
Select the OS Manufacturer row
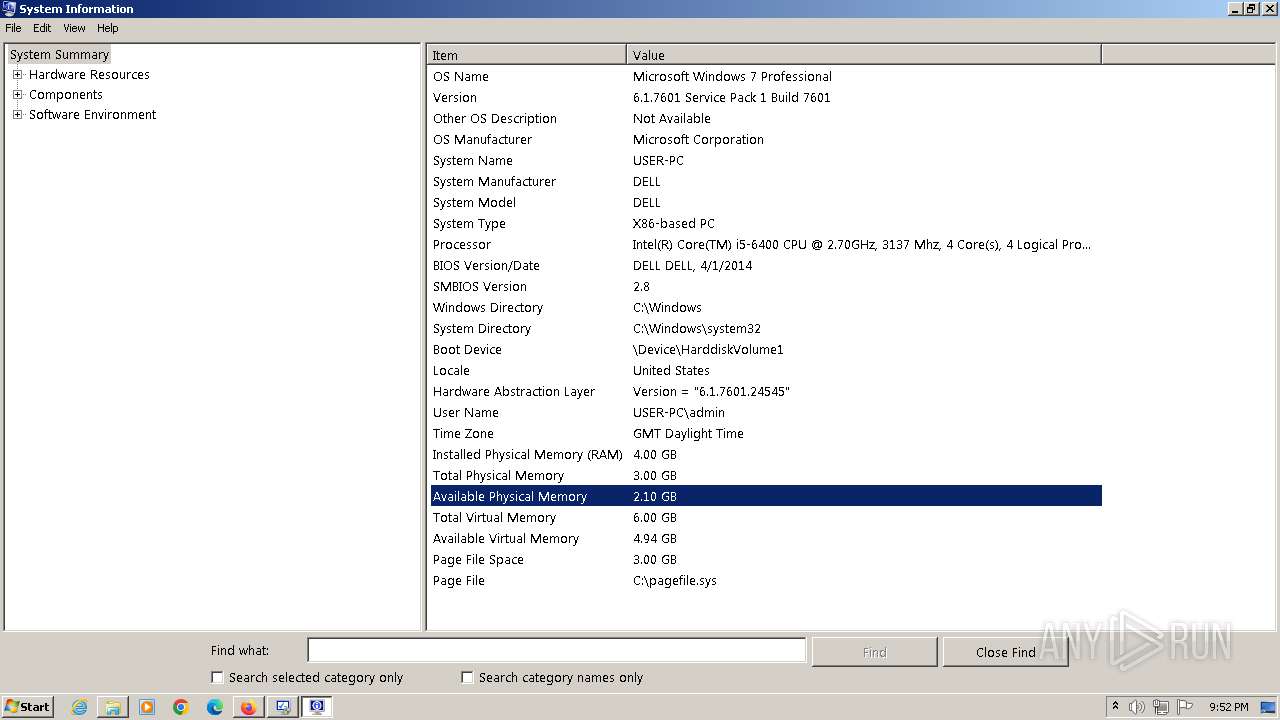point(766,140)
